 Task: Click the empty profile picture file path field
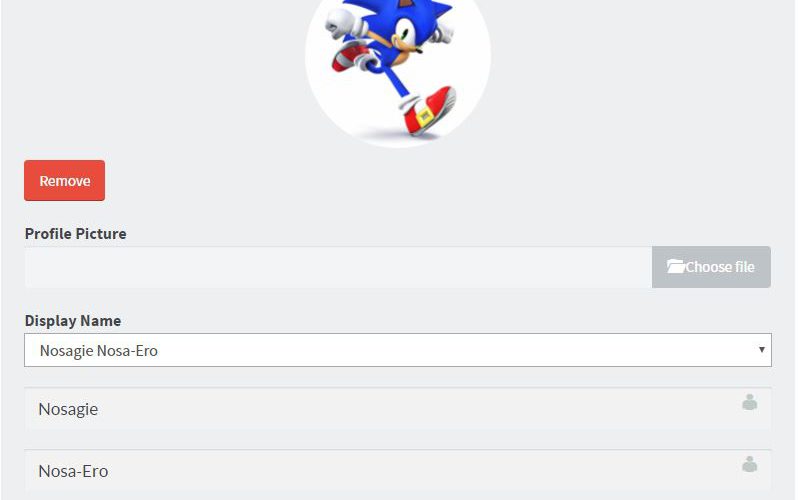[x=338, y=267]
